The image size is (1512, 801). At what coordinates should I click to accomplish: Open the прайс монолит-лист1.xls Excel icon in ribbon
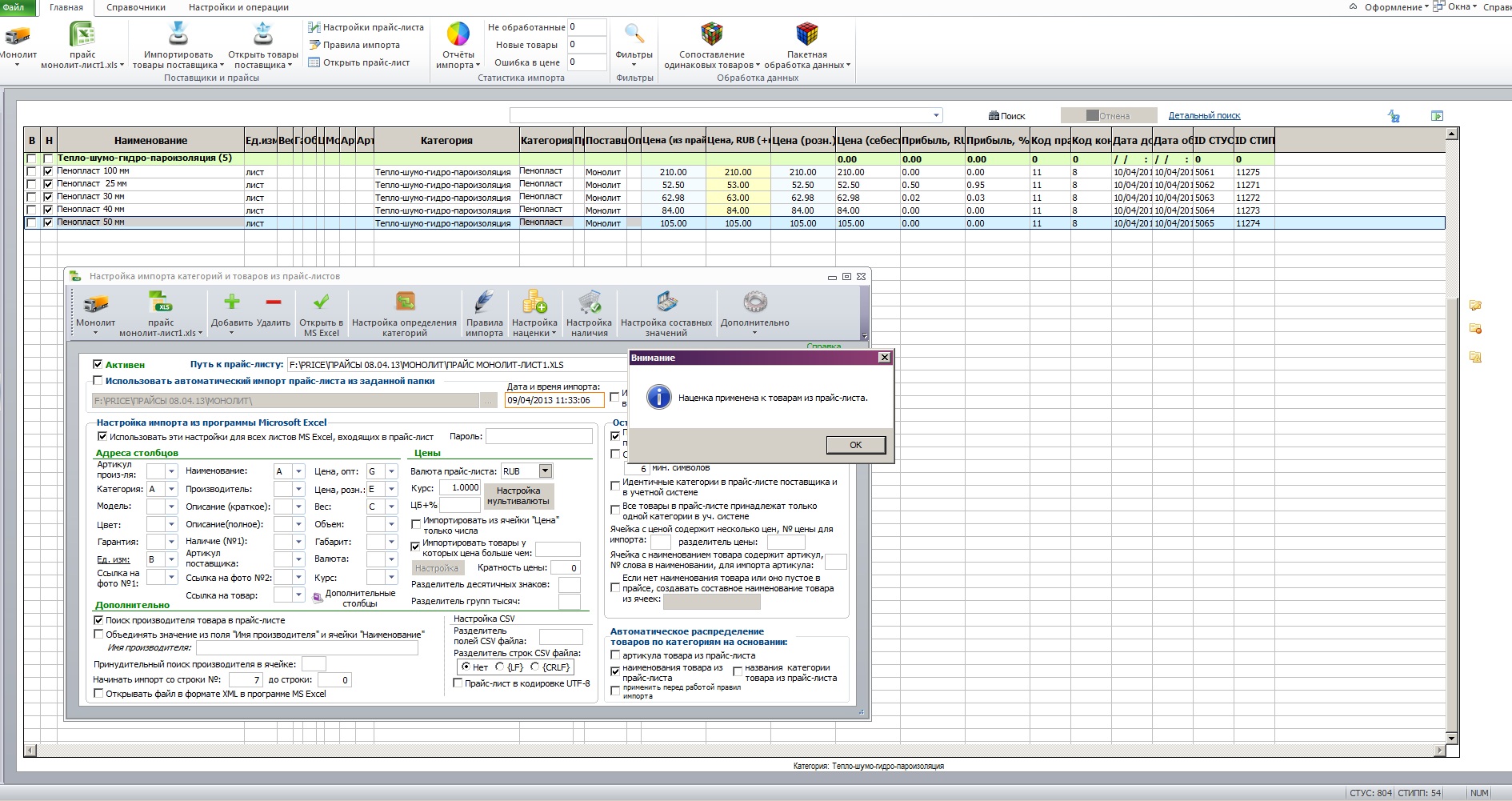(x=82, y=35)
